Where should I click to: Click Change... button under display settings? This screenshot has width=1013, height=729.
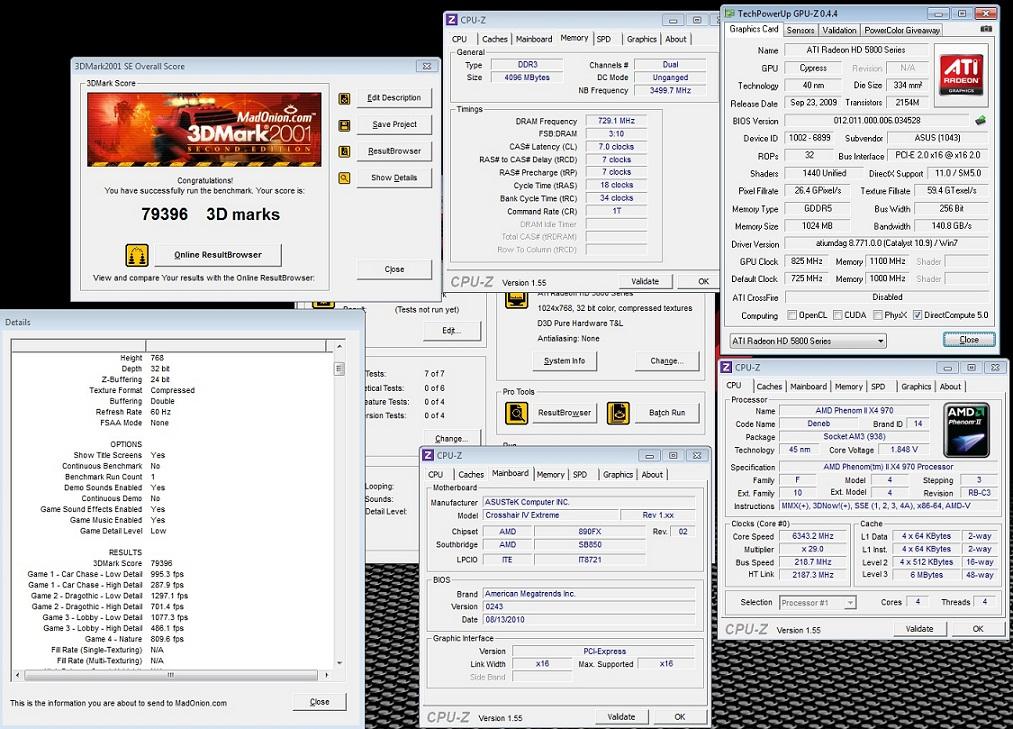pyautogui.click(x=667, y=361)
